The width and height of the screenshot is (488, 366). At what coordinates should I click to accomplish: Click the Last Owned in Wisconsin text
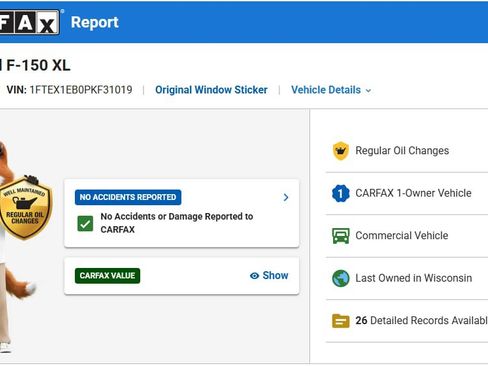coord(414,278)
